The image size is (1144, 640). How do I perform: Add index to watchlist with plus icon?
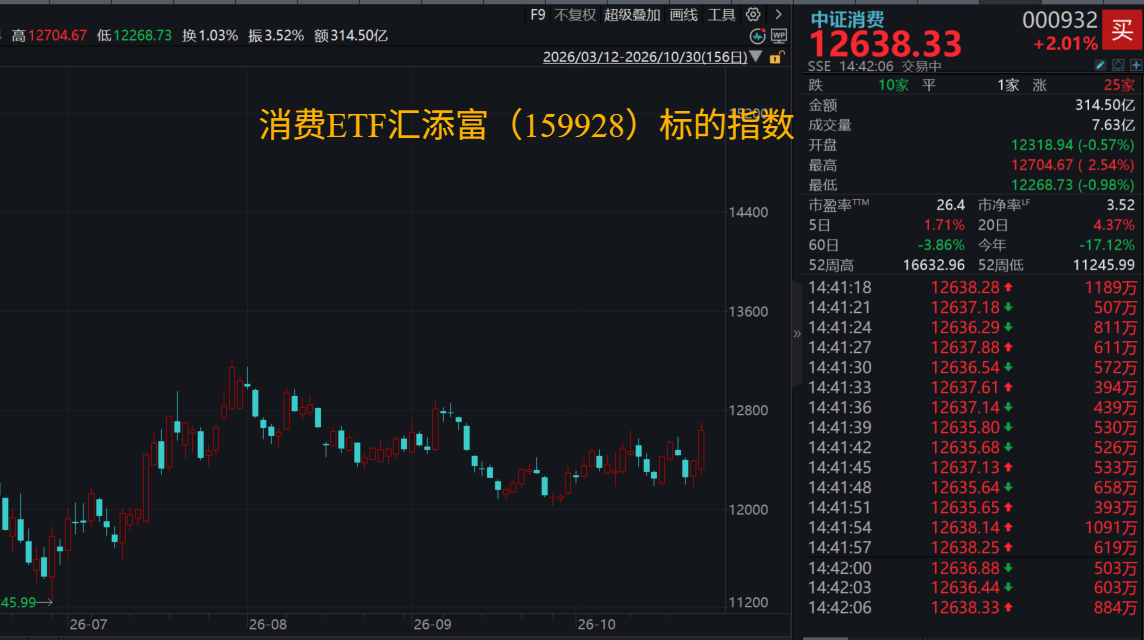[x=1135, y=66]
